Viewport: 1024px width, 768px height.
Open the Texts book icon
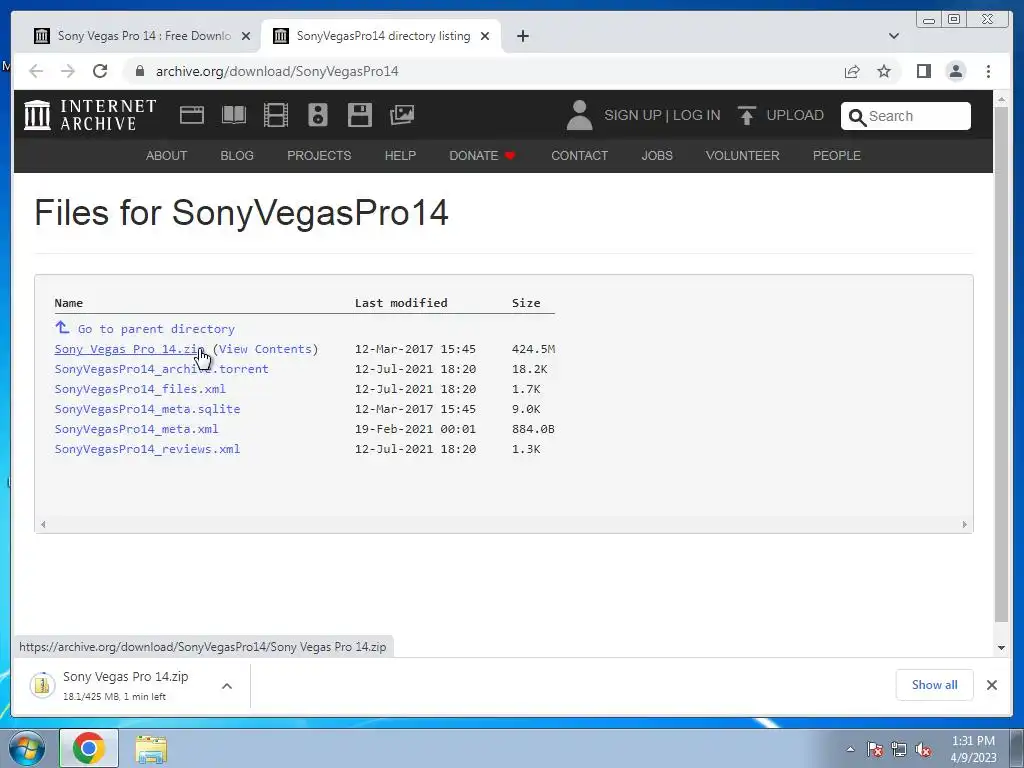pos(234,115)
